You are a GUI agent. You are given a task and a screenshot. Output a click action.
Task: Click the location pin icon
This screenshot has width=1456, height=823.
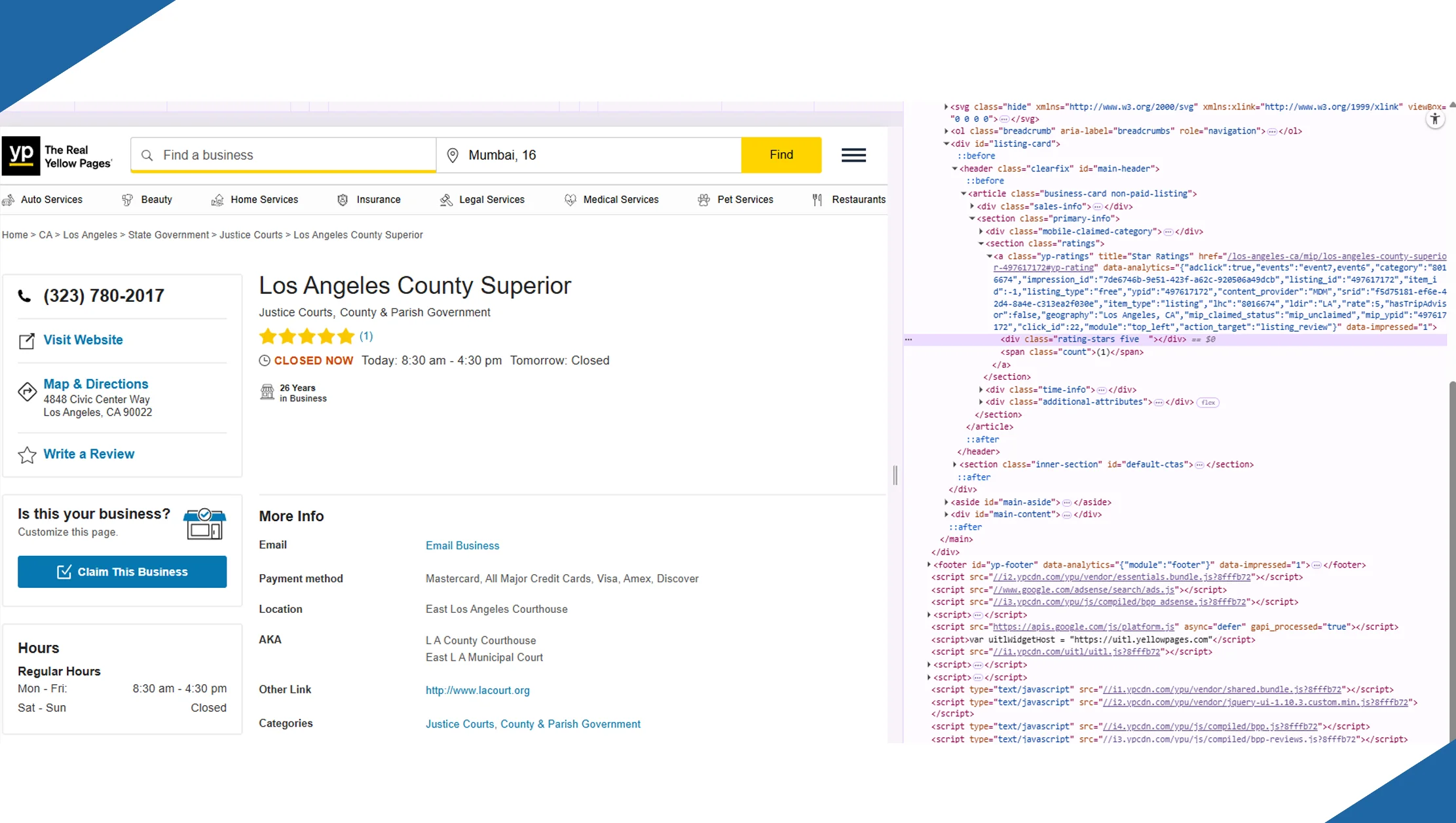(453, 155)
